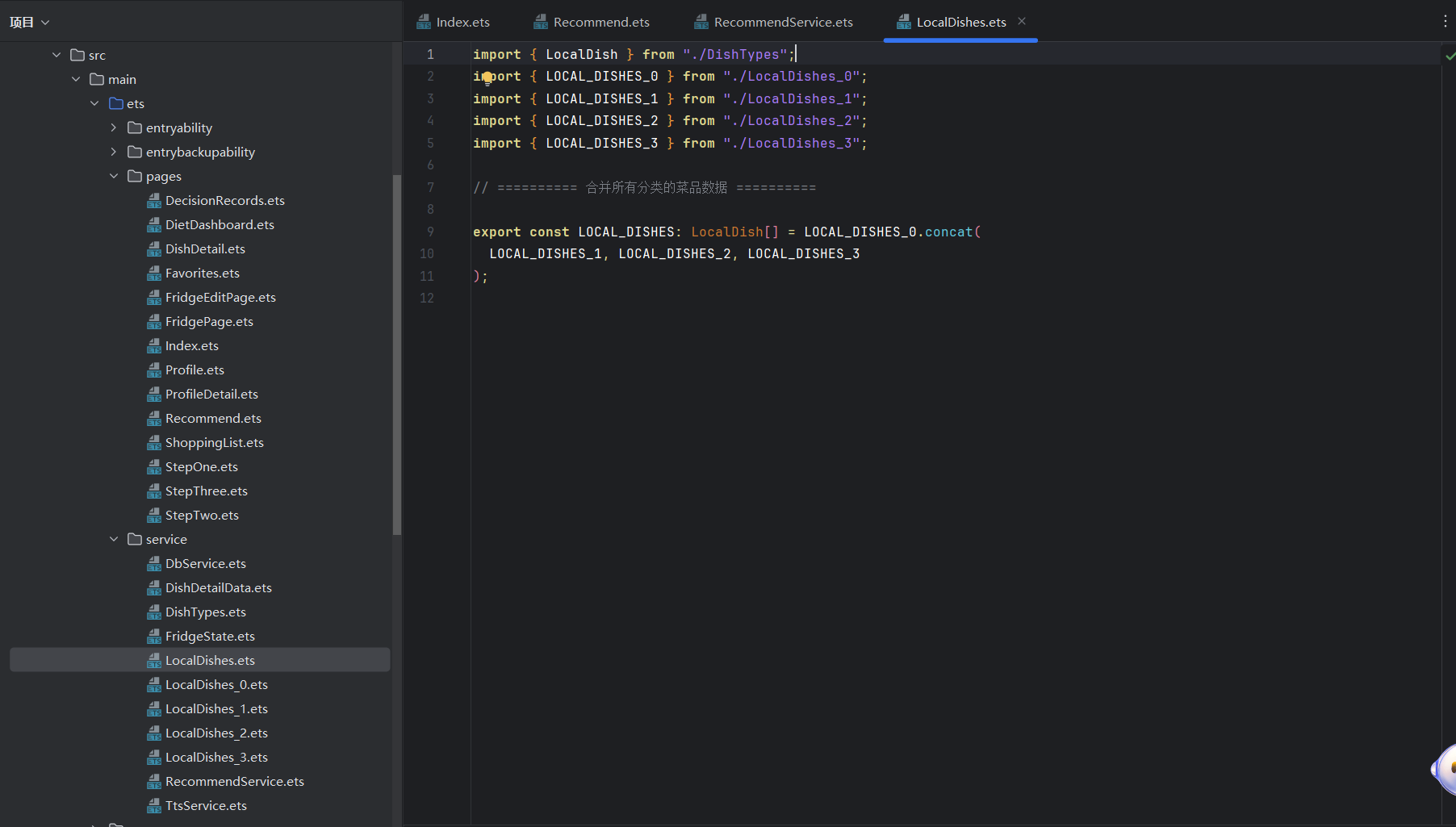Open Index.ets in the pages folder
1456x827 pixels.
[192, 345]
